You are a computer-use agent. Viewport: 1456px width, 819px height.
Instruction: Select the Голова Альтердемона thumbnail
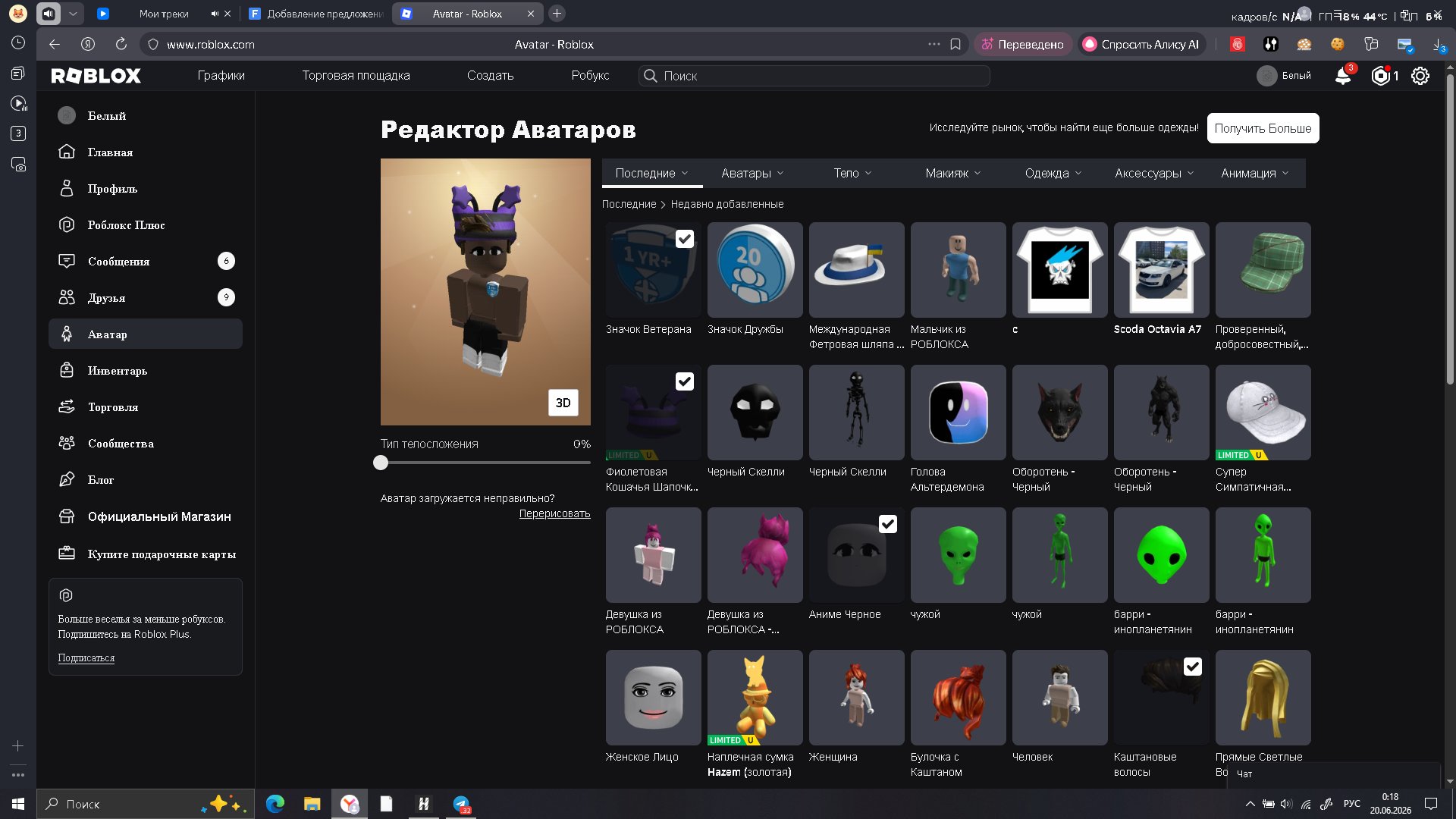pos(958,413)
